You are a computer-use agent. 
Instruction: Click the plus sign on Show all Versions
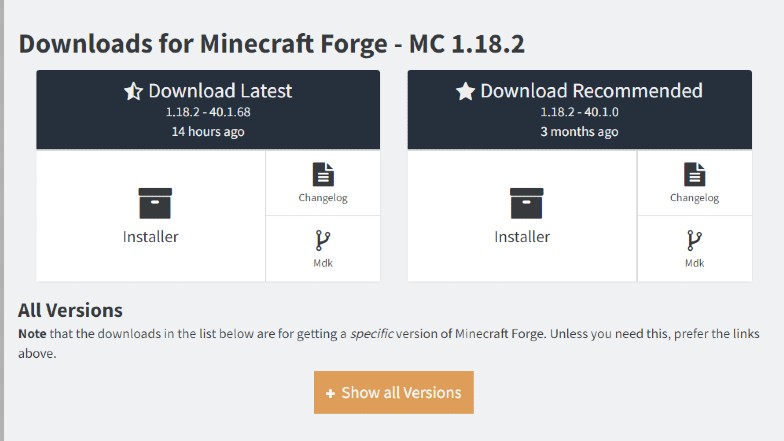pos(330,394)
